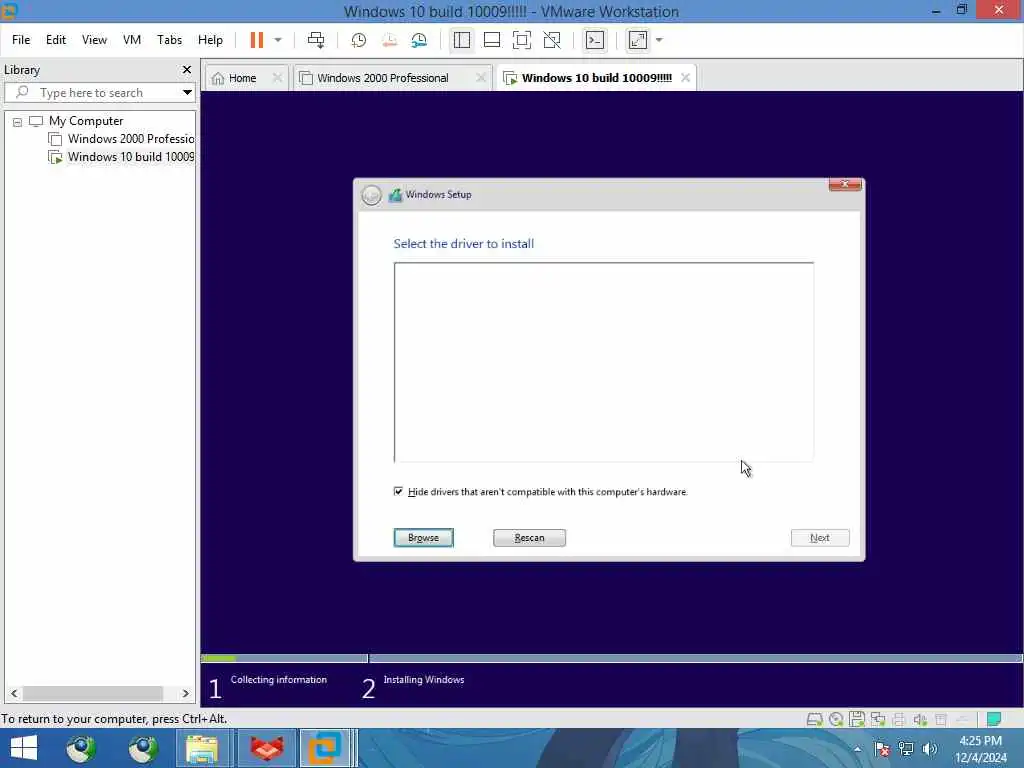
Task: Switch to Unity mode icon
Action: (x=552, y=40)
